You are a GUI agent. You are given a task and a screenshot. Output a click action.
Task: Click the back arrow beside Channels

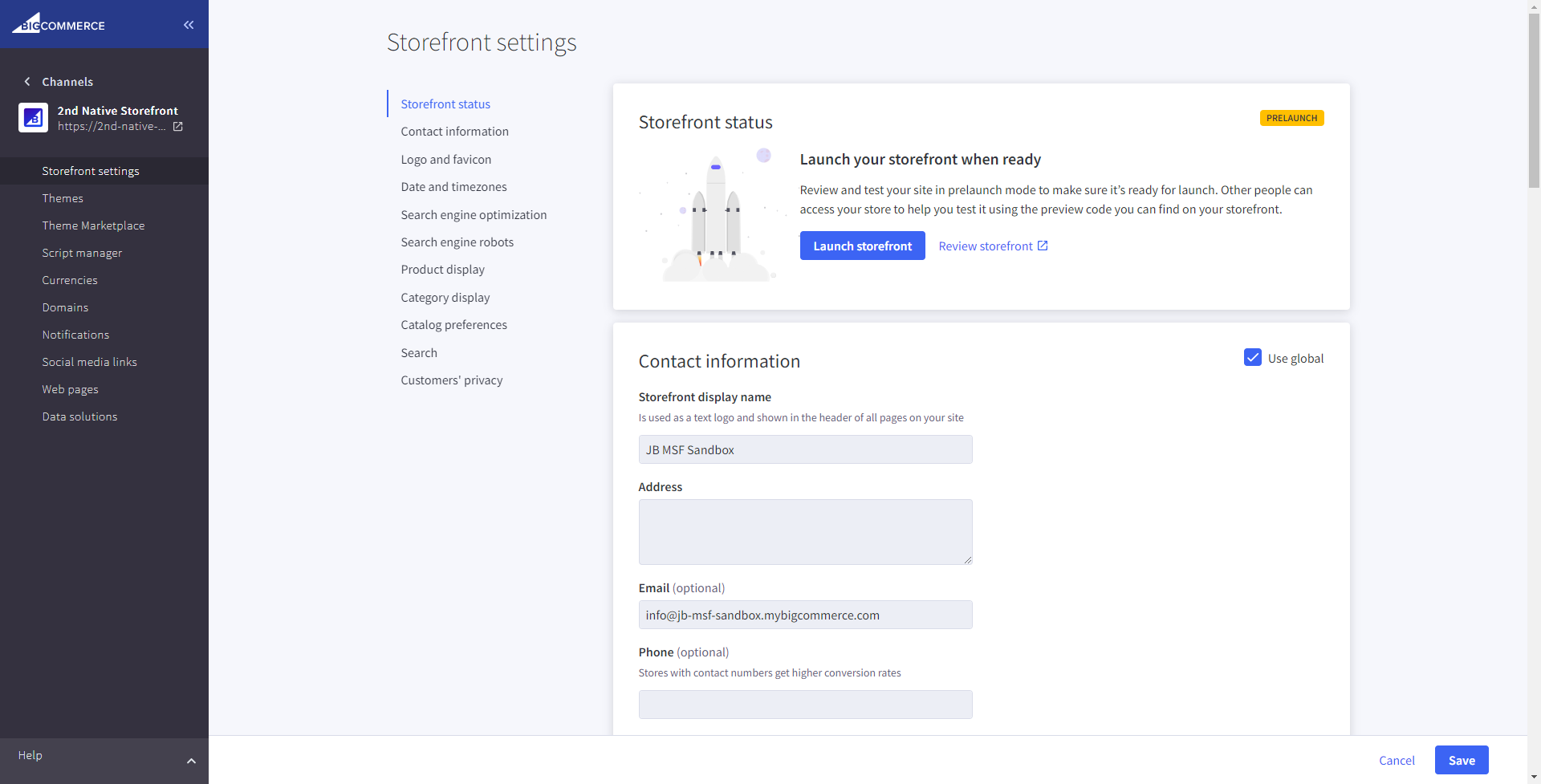27,82
